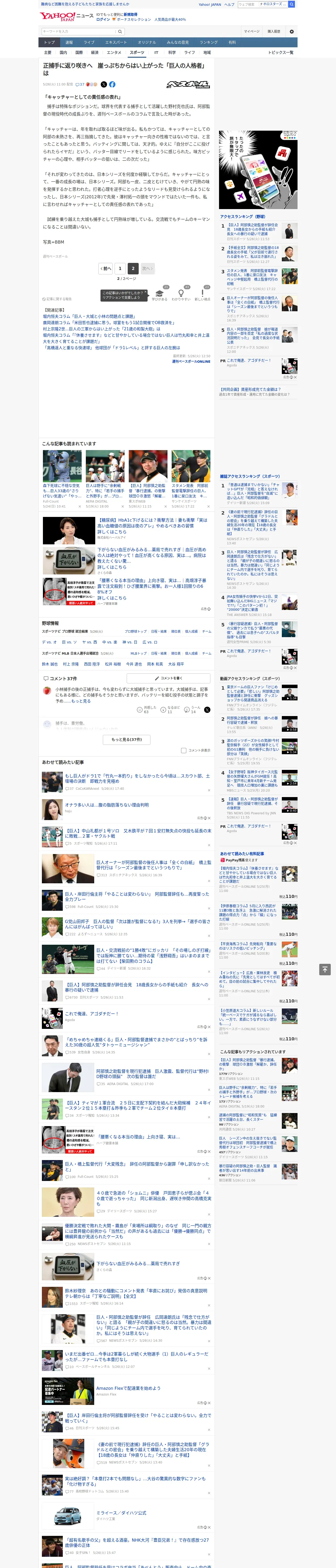The image size is (336, 1568).
Task: Open the 地域 category
Action: pos(207,52)
